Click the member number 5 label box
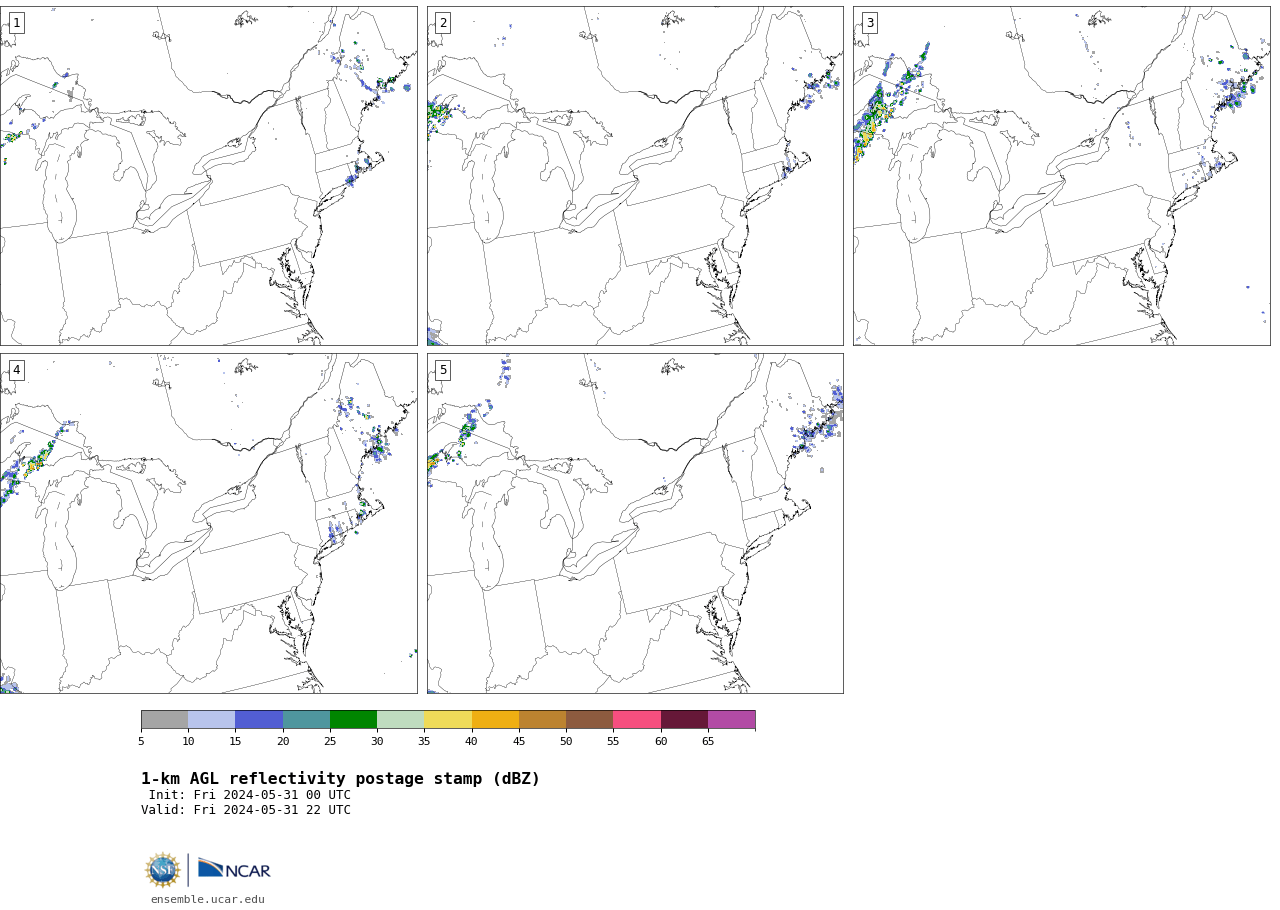The height and width of the screenshot is (910, 1280). click(x=443, y=370)
